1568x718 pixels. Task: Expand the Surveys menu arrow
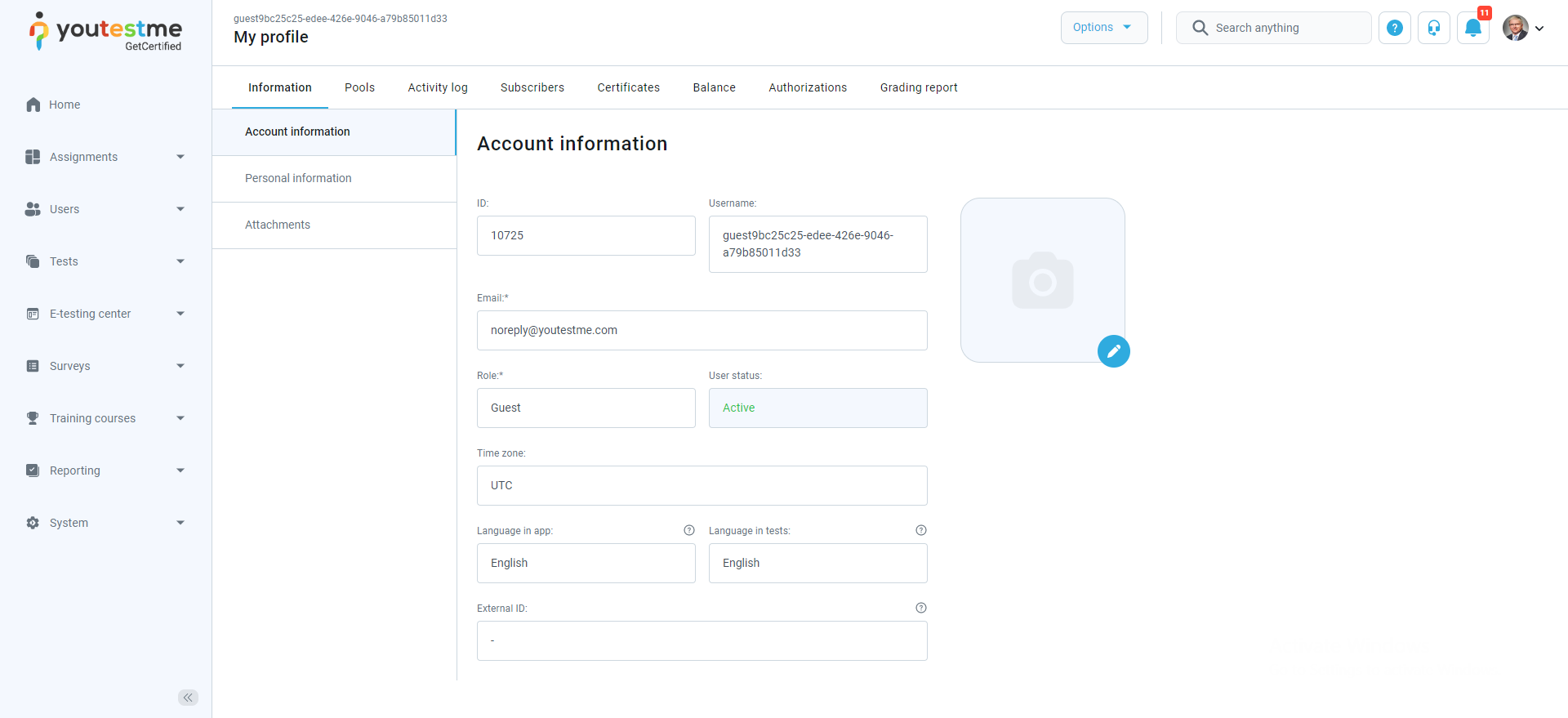tap(180, 366)
